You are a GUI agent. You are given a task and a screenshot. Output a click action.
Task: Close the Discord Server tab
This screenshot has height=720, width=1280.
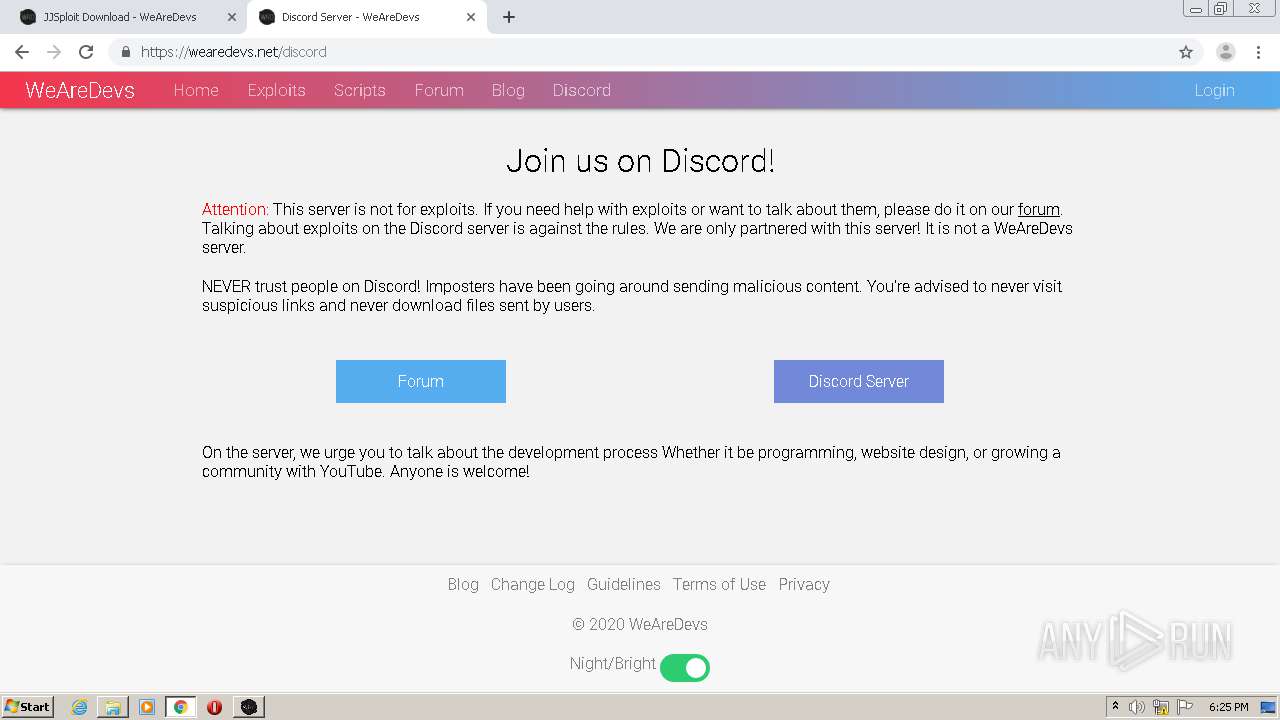471,17
